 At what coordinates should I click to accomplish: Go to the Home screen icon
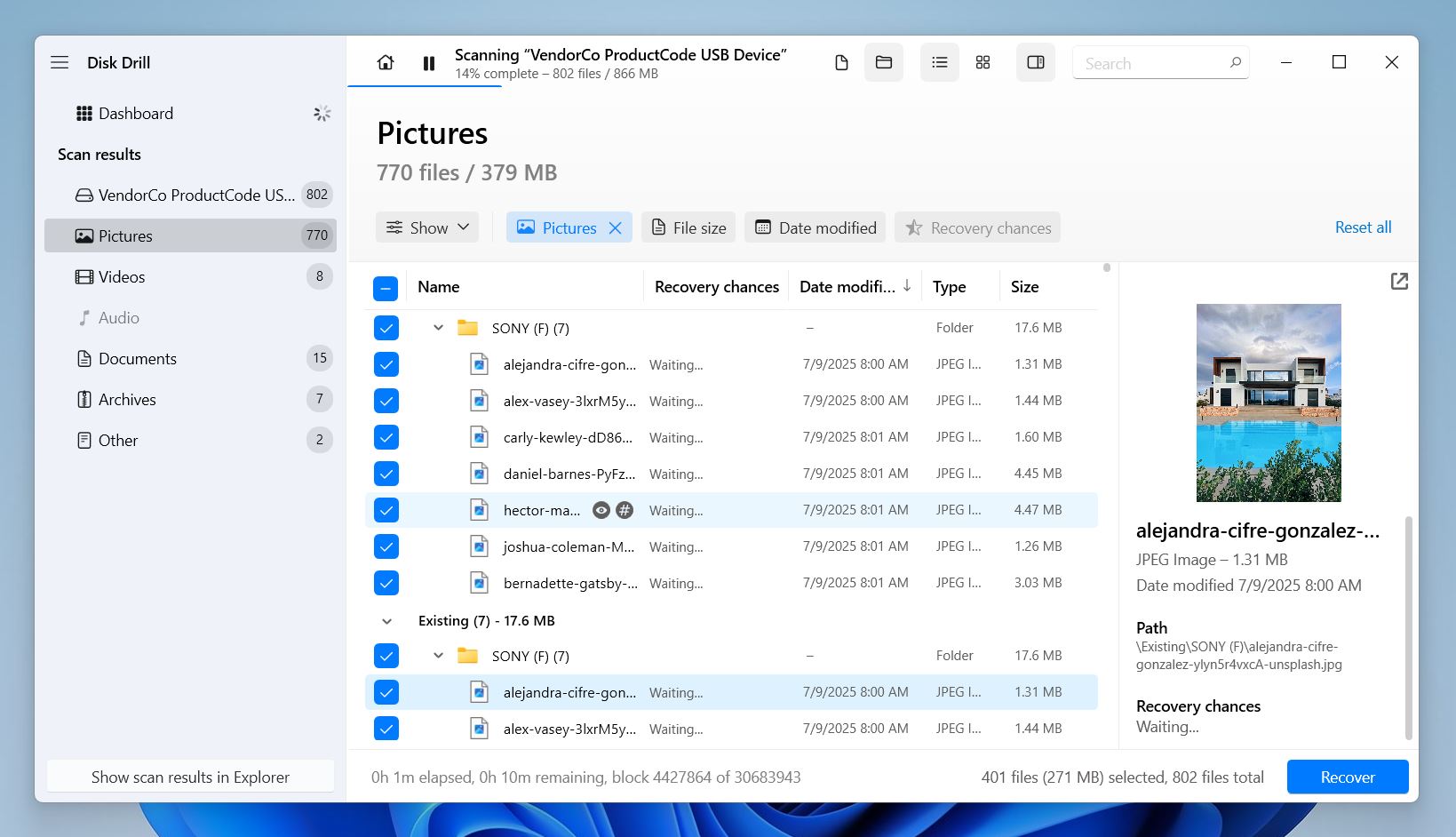pos(386,62)
